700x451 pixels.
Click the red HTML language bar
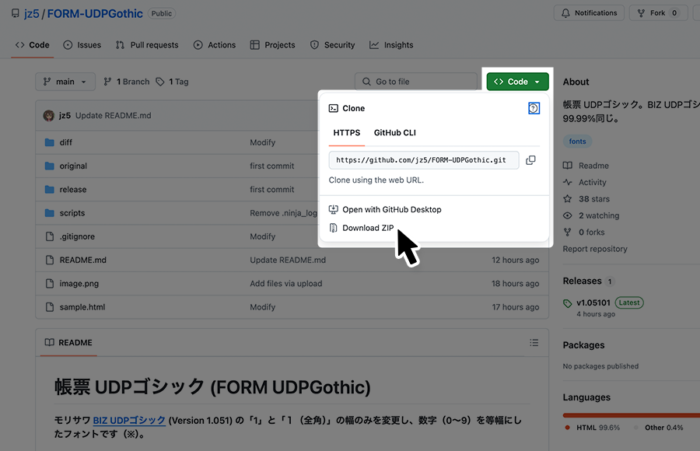(631, 415)
